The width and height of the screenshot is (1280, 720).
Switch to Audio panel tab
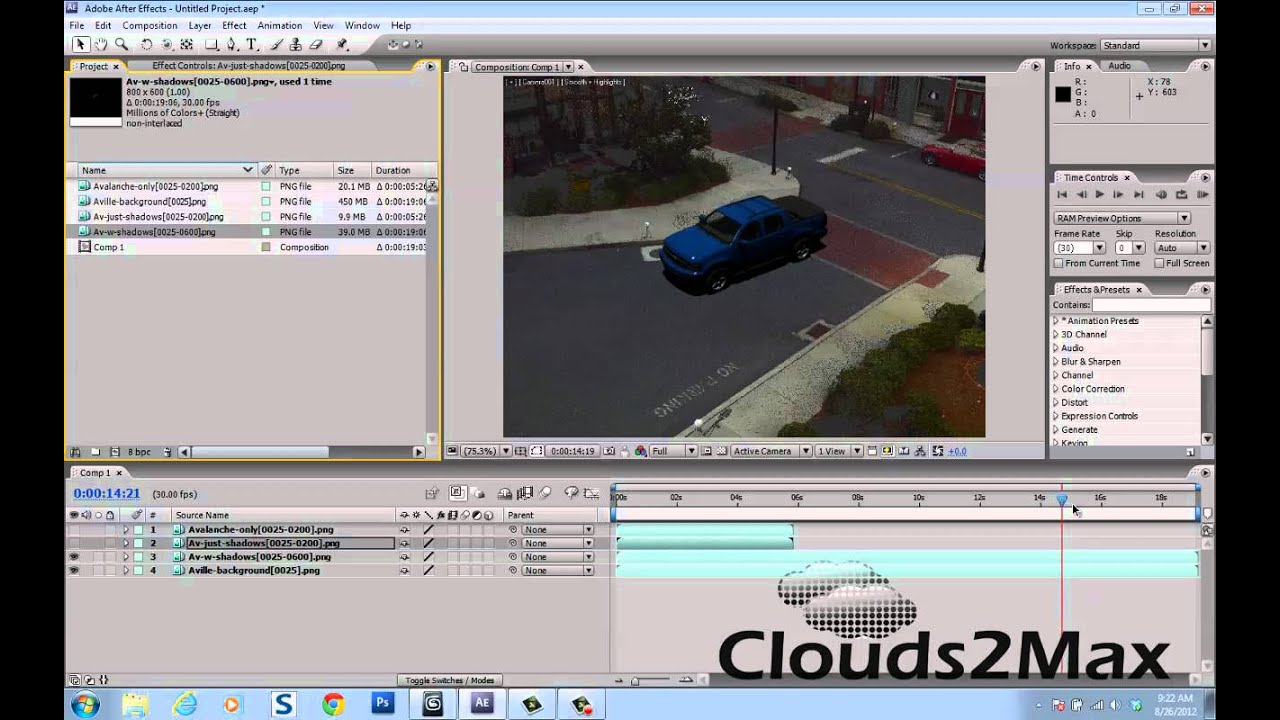1119,66
